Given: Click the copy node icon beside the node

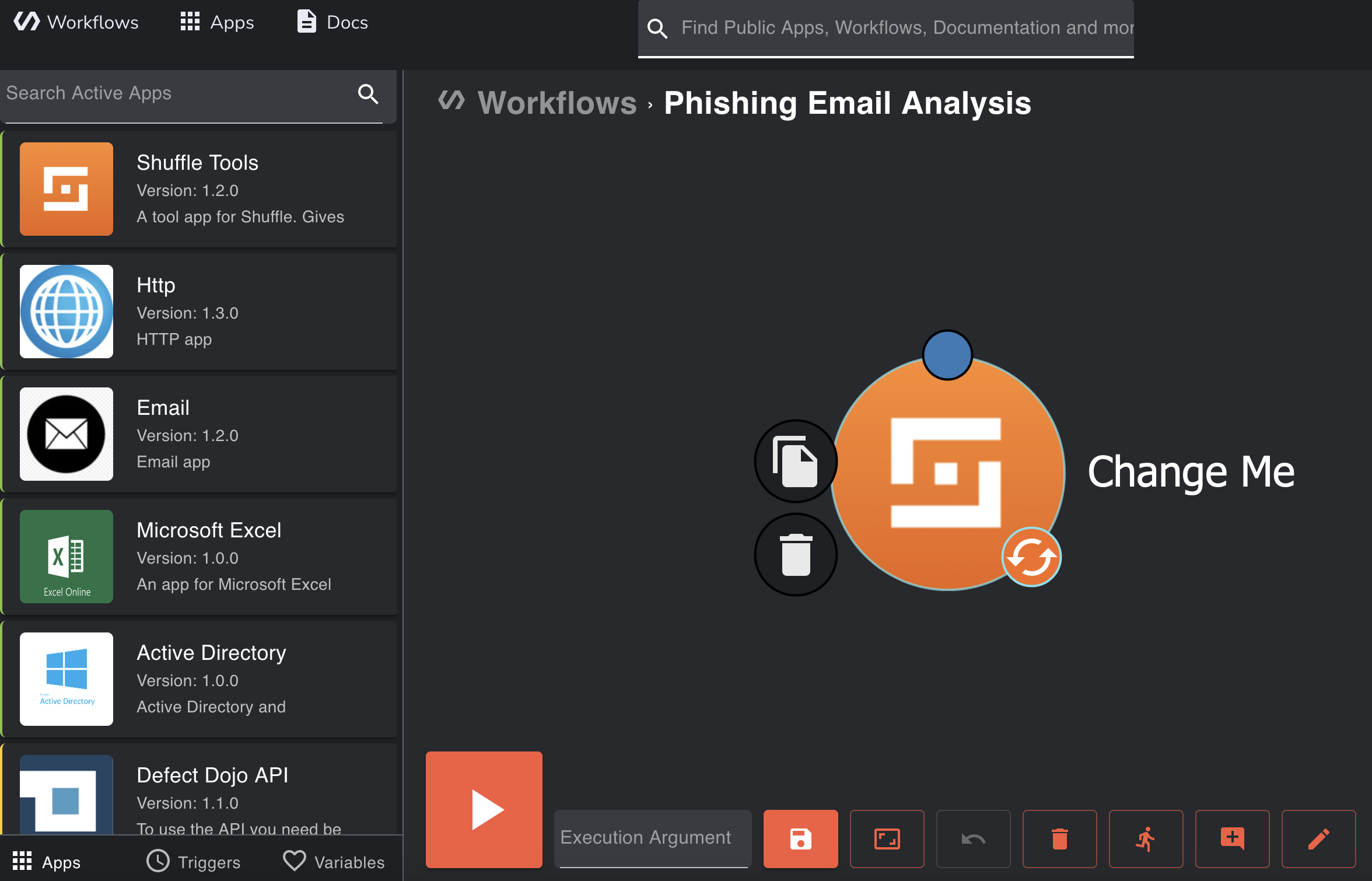Looking at the screenshot, I should pos(796,461).
